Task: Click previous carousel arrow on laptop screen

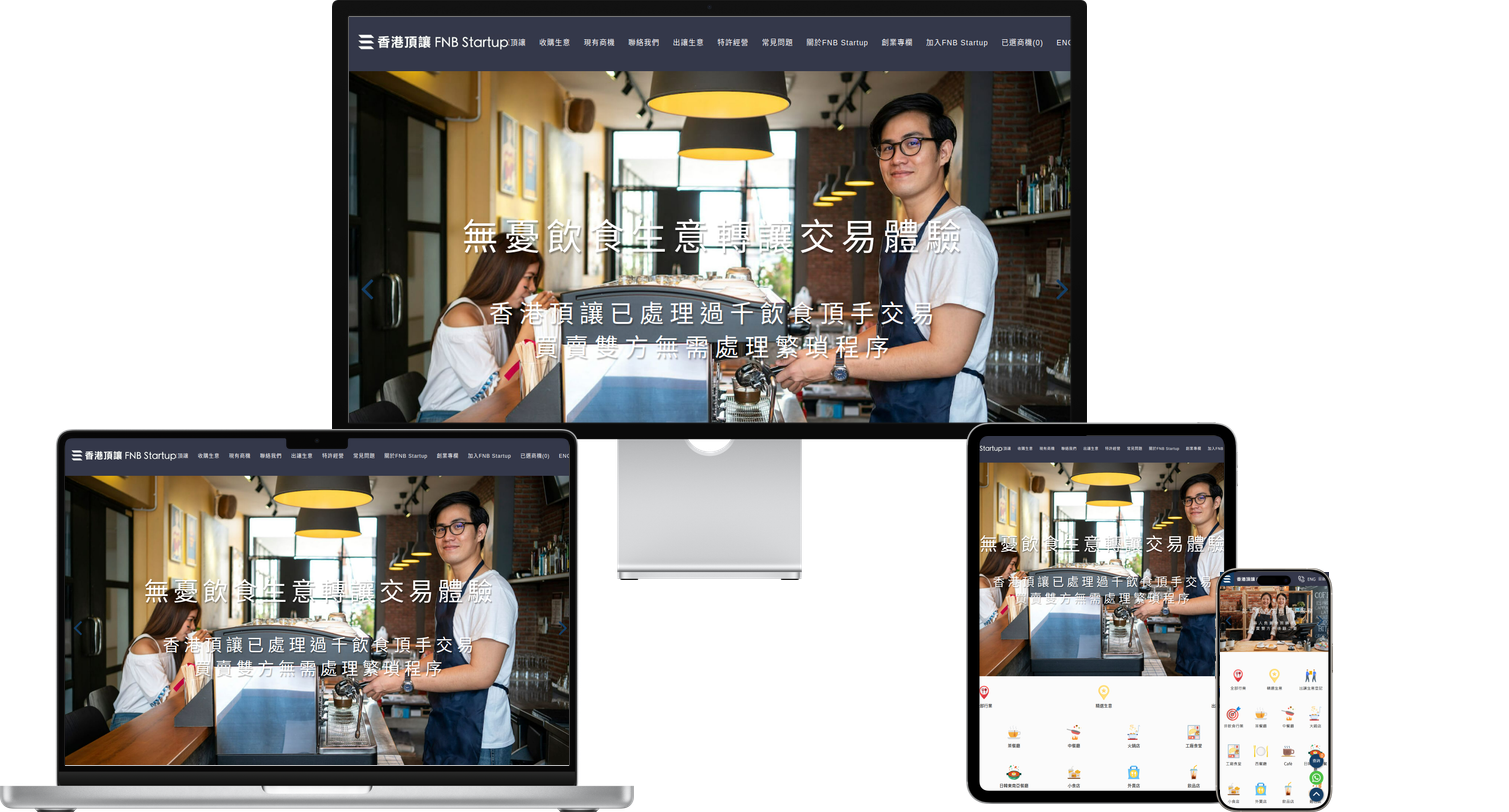Action: [78, 629]
